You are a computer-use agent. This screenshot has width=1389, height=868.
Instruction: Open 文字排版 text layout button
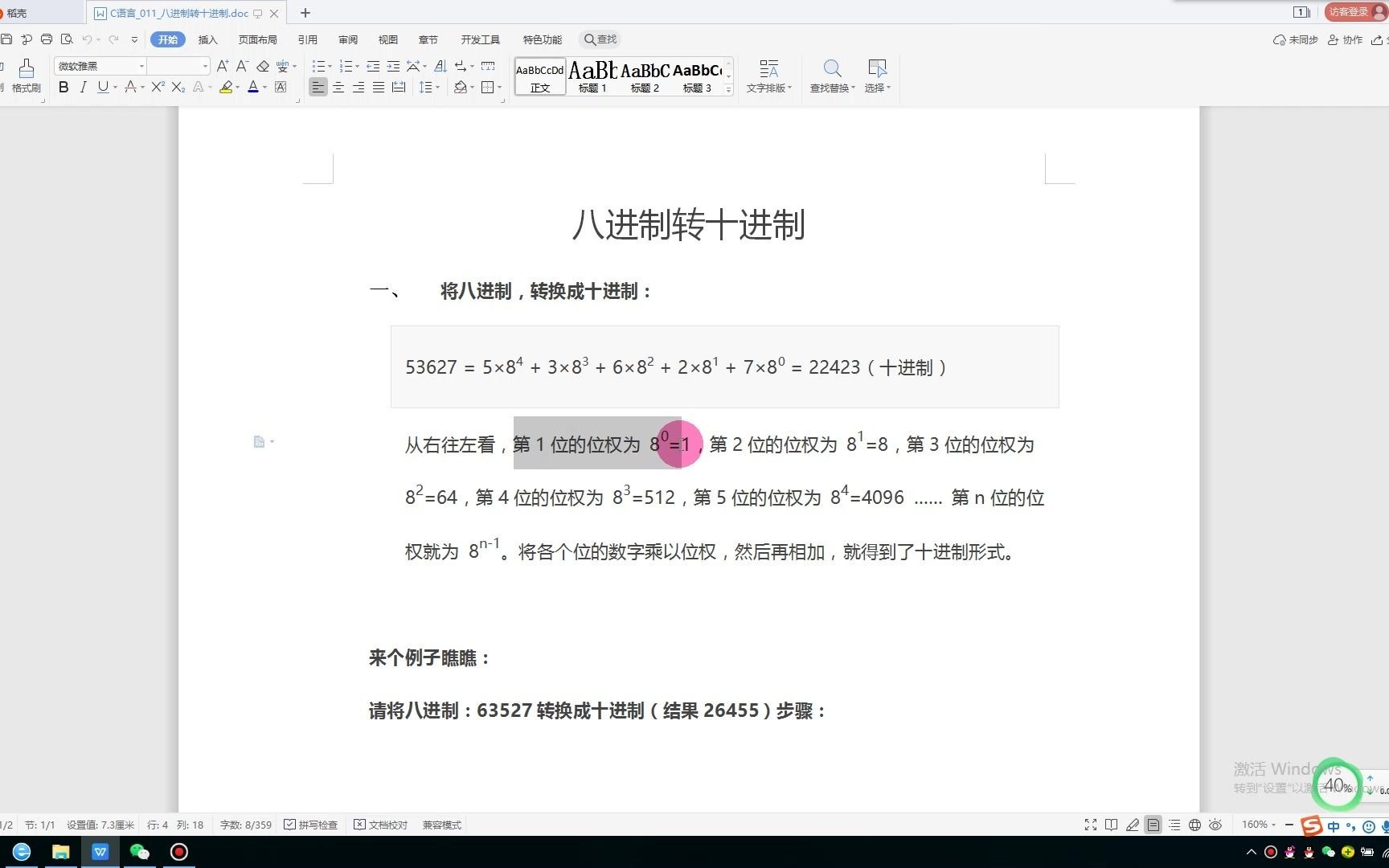[769, 76]
